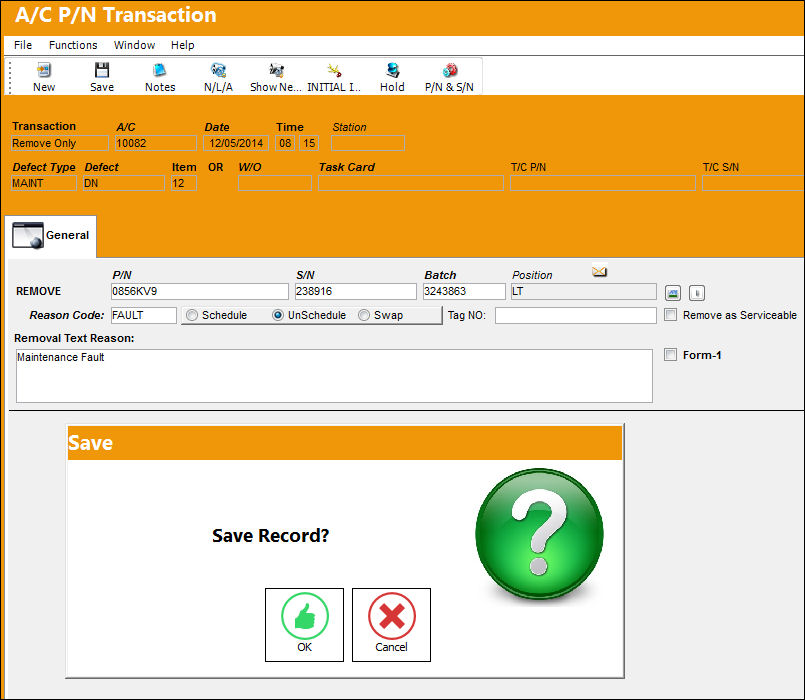The width and height of the screenshot is (805, 700).
Task: Open the File menu
Action: click(23, 45)
